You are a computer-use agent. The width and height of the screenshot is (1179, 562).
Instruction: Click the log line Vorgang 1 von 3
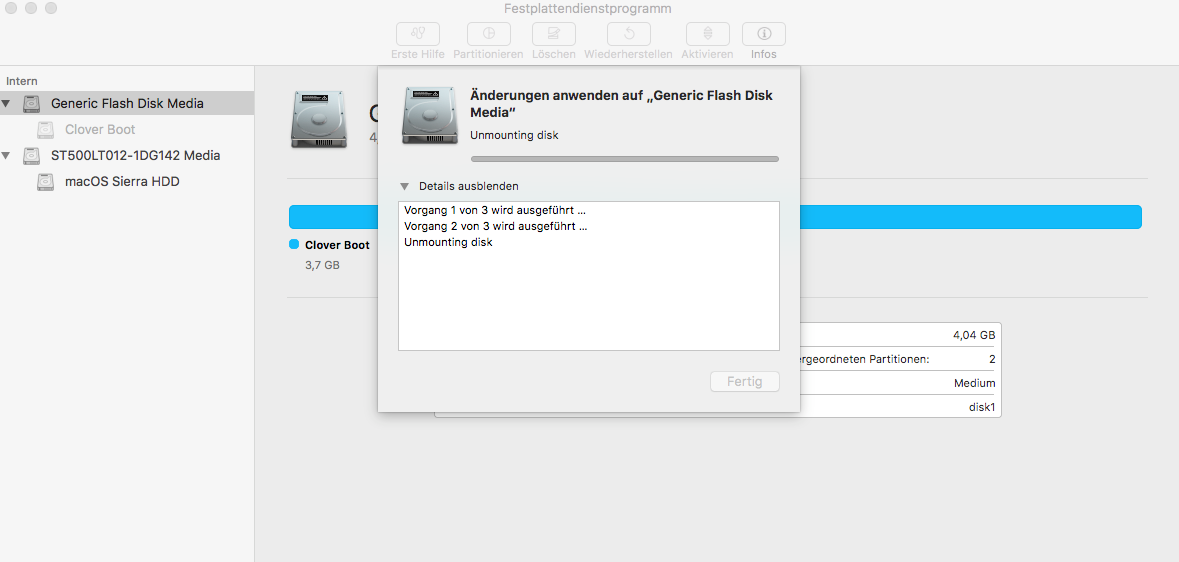coord(495,210)
